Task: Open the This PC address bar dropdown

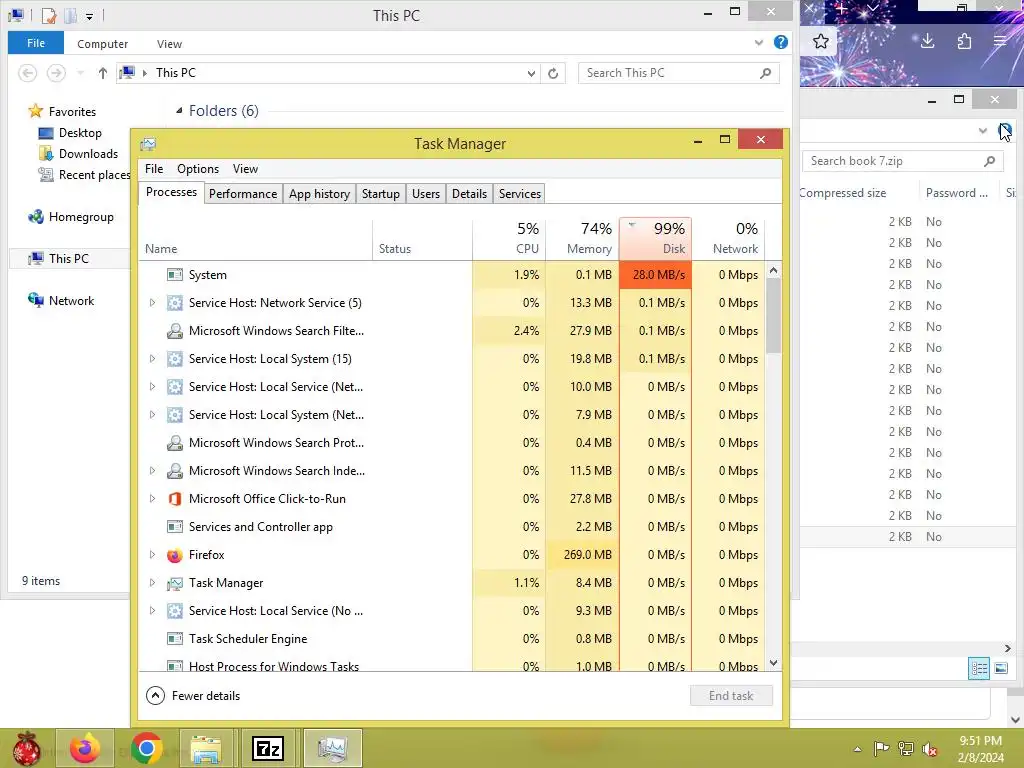Action: pos(531,73)
